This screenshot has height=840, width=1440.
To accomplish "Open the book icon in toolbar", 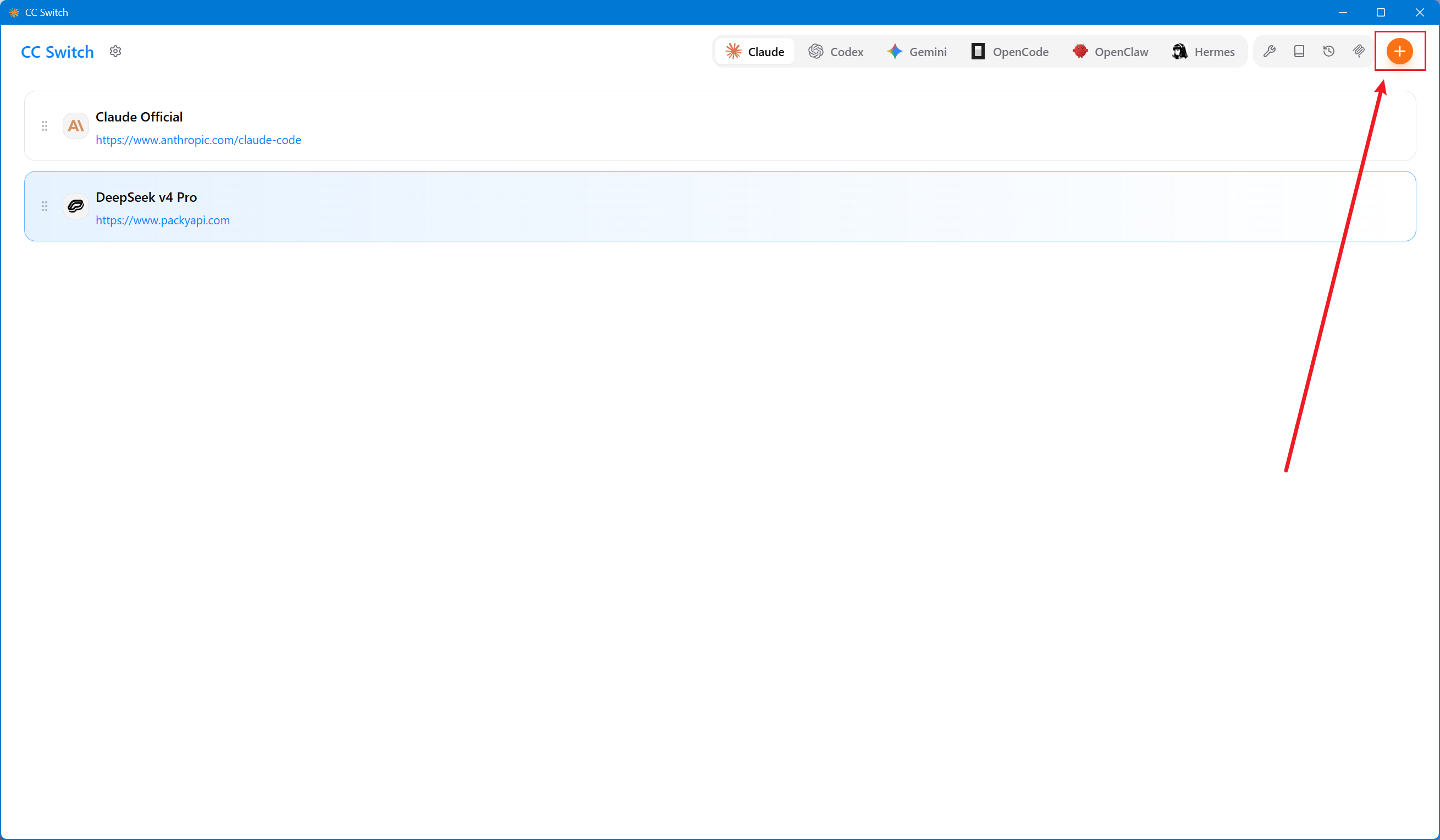I will pyautogui.click(x=1299, y=52).
